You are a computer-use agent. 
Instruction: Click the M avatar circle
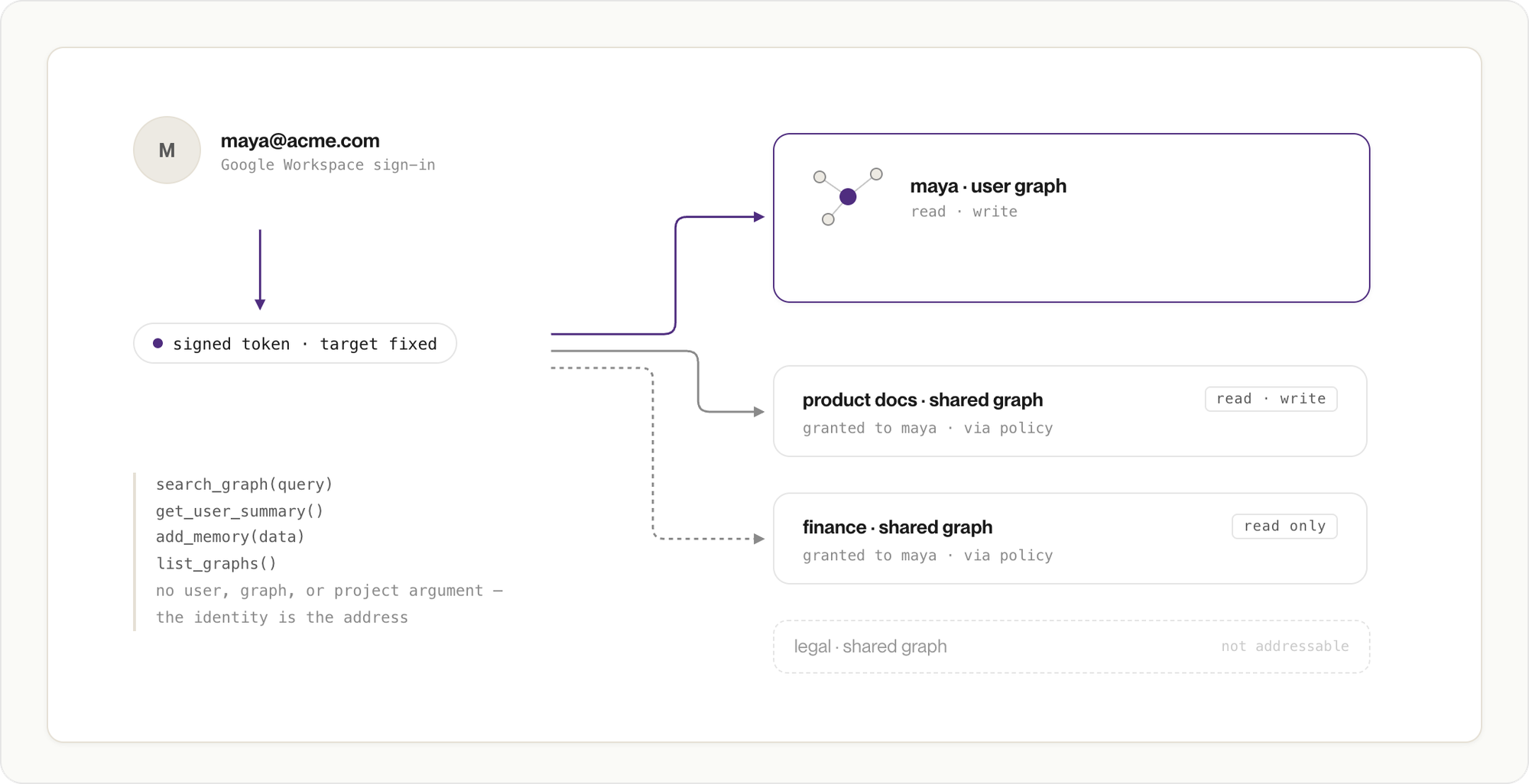click(x=167, y=150)
